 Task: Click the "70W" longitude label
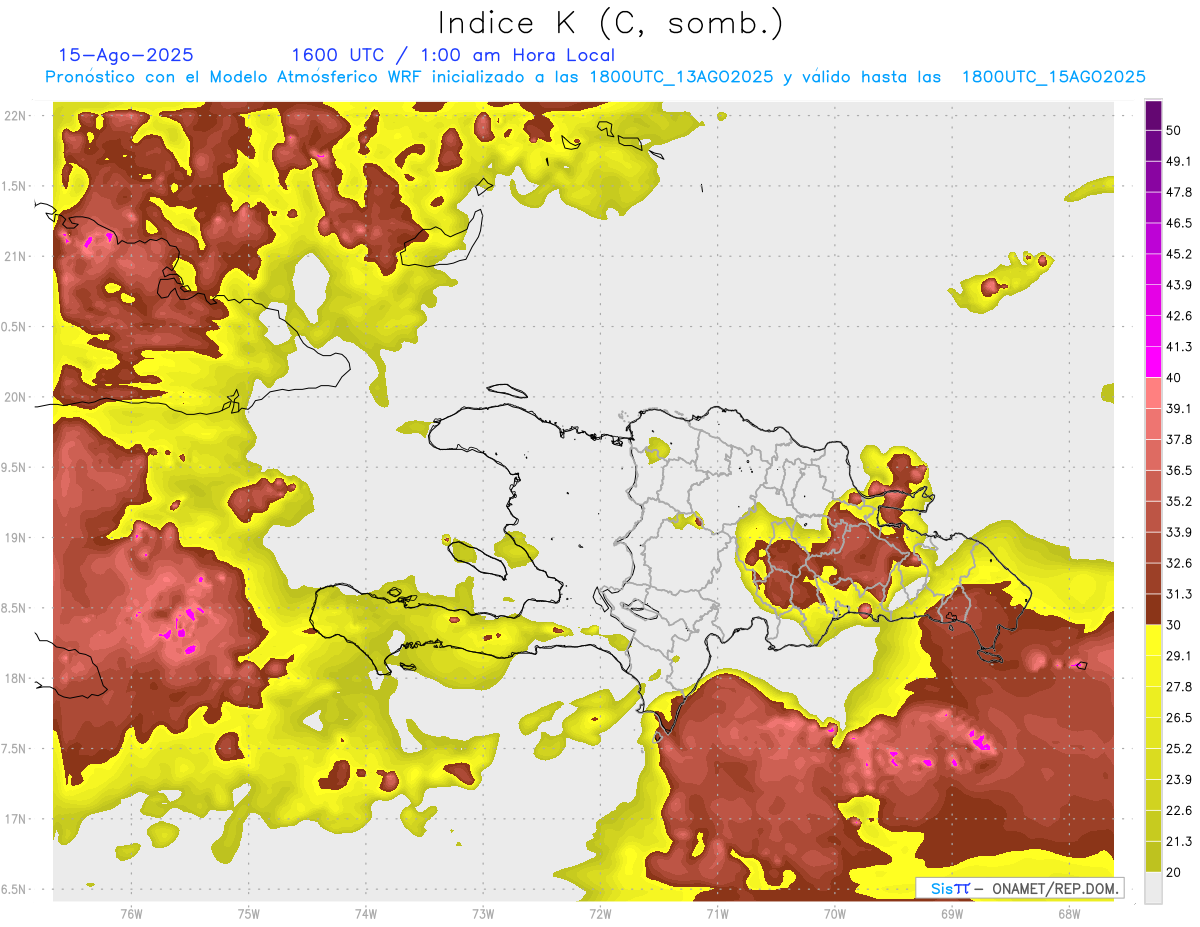[835, 913]
